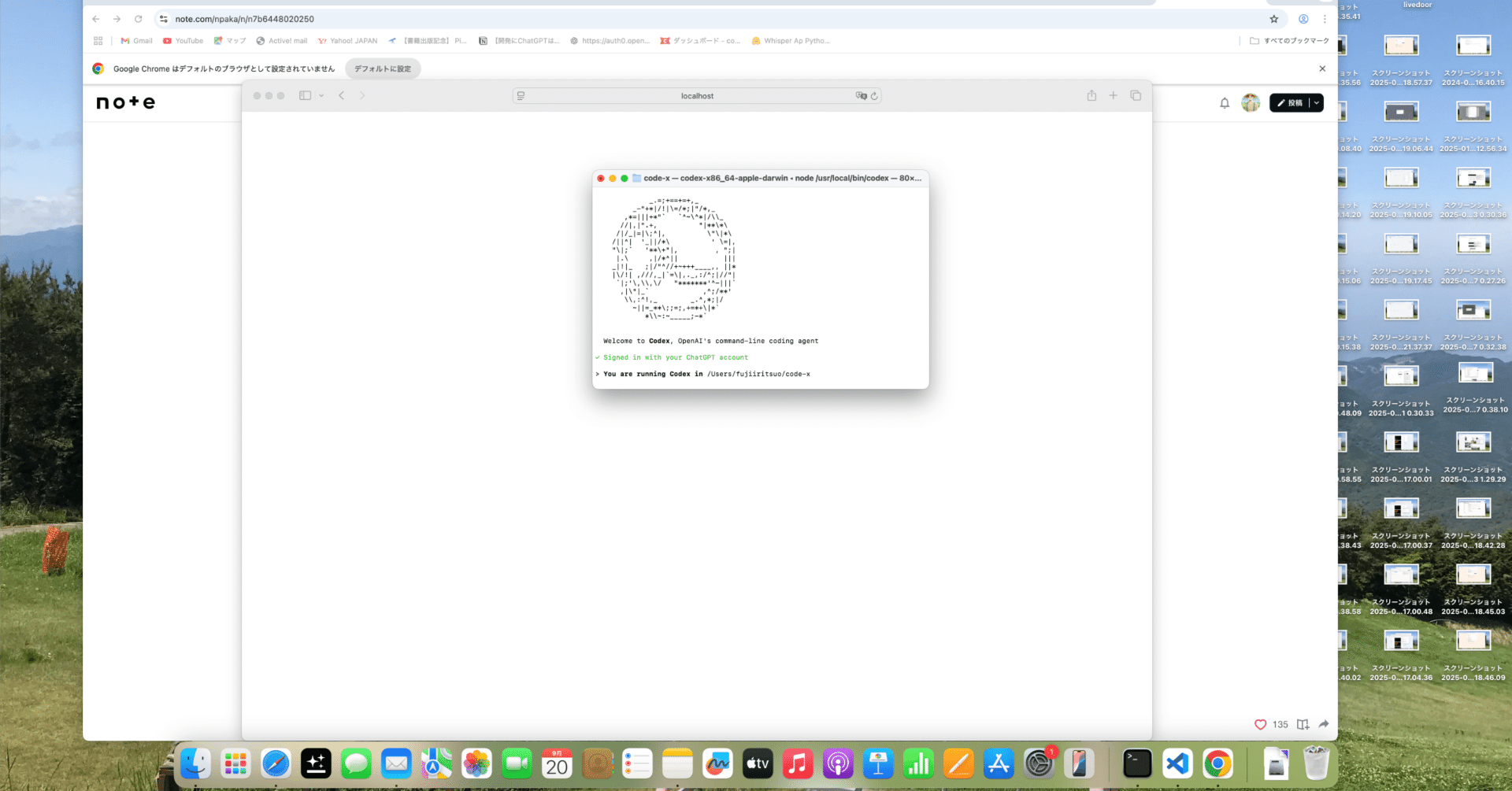
Task: Bookmark this page with the star icon
Action: (1273, 19)
